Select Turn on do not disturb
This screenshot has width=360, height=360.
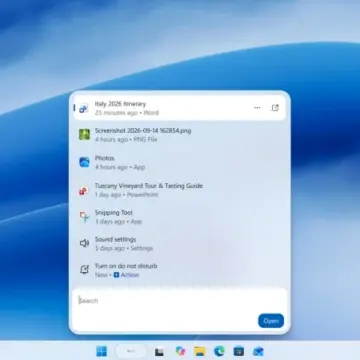[179, 270]
